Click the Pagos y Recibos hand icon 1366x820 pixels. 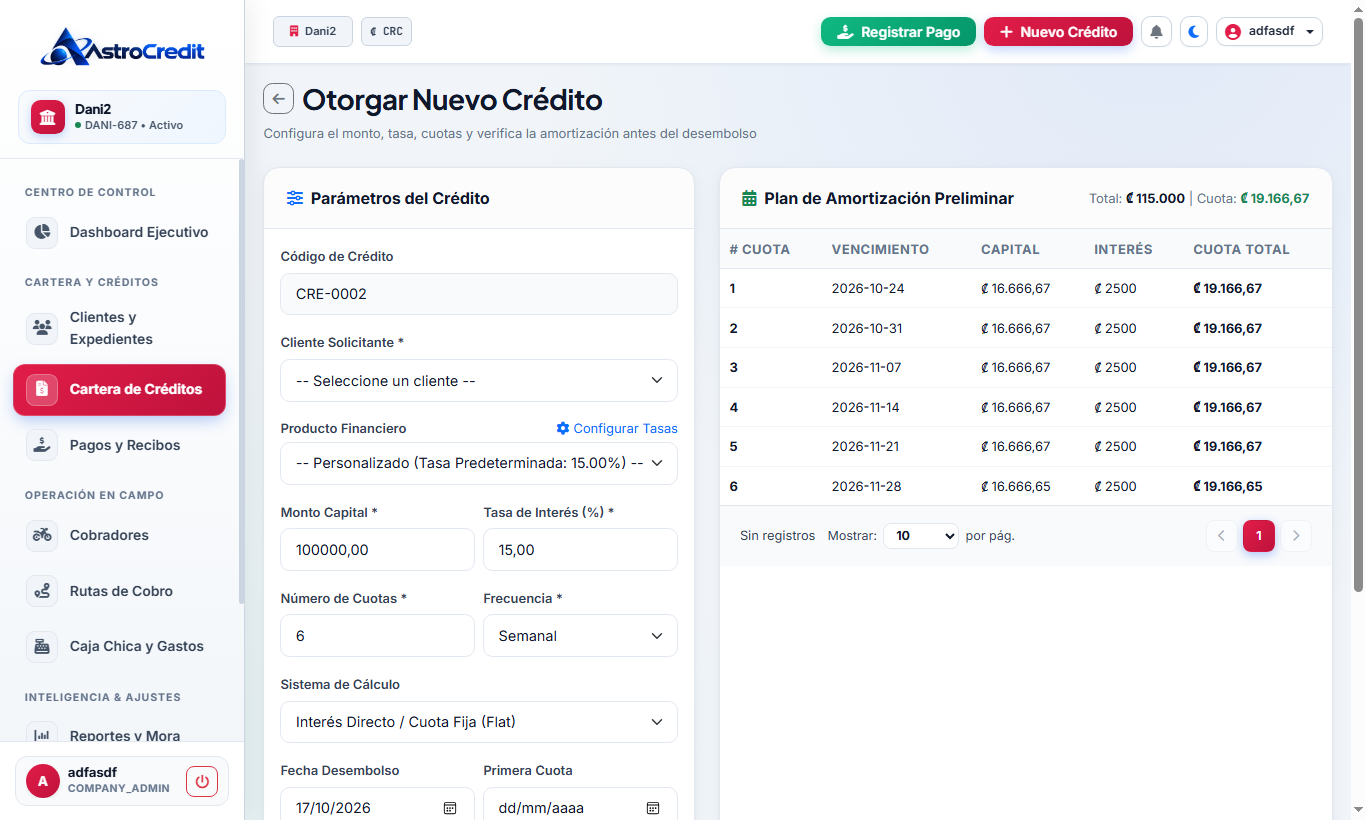tap(42, 445)
